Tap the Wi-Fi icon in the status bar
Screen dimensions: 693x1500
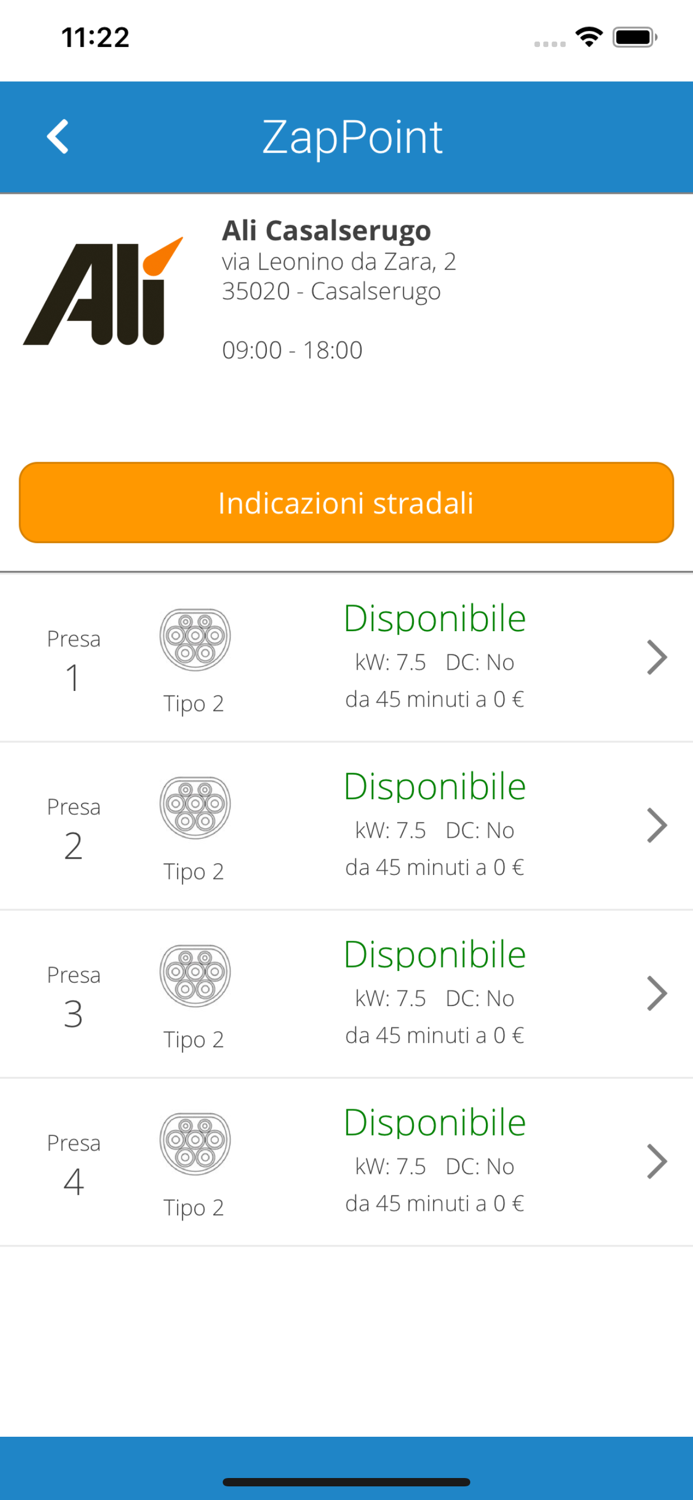(x=589, y=36)
